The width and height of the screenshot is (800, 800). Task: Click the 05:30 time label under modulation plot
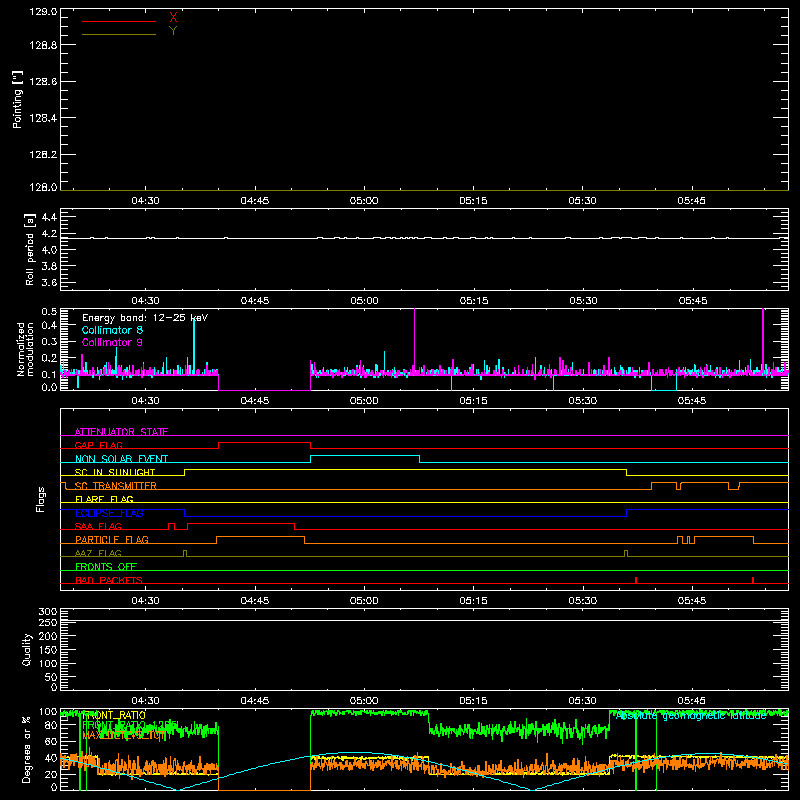tap(583, 401)
